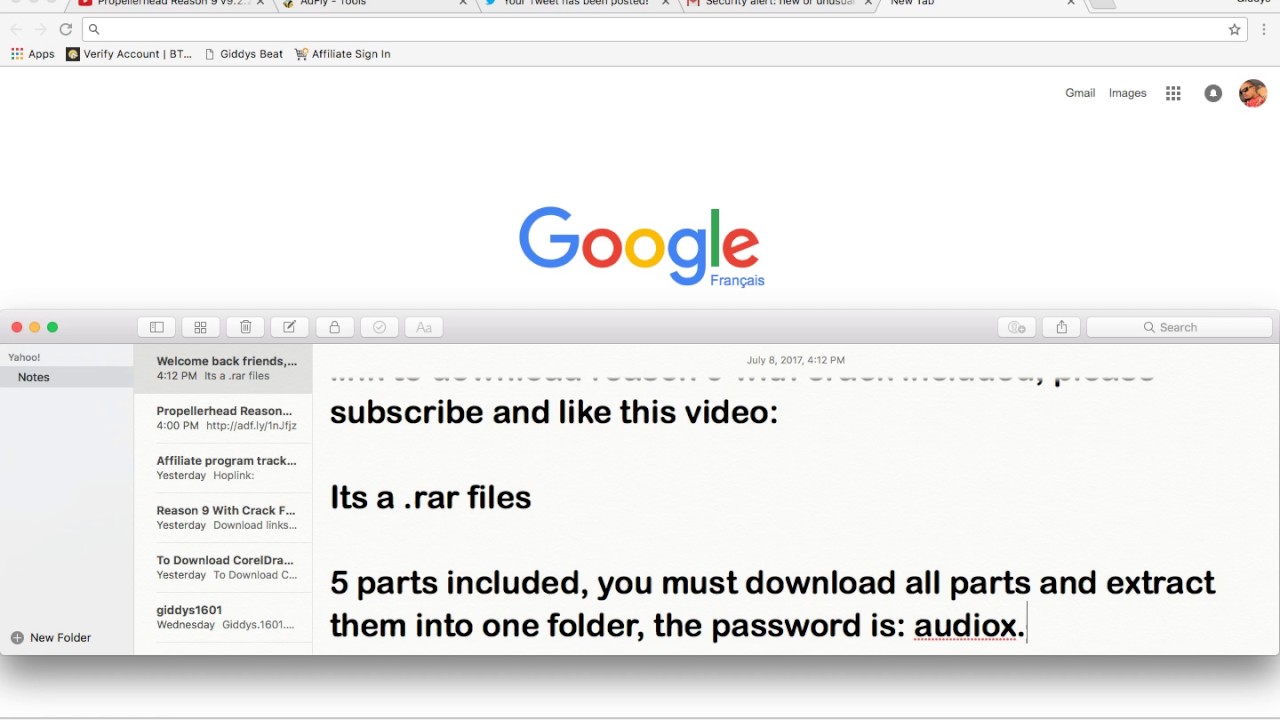The image size is (1280, 720).
Task: Open the 'Reason 9 With Crack F...' note
Action: pyautogui.click(x=223, y=518)
